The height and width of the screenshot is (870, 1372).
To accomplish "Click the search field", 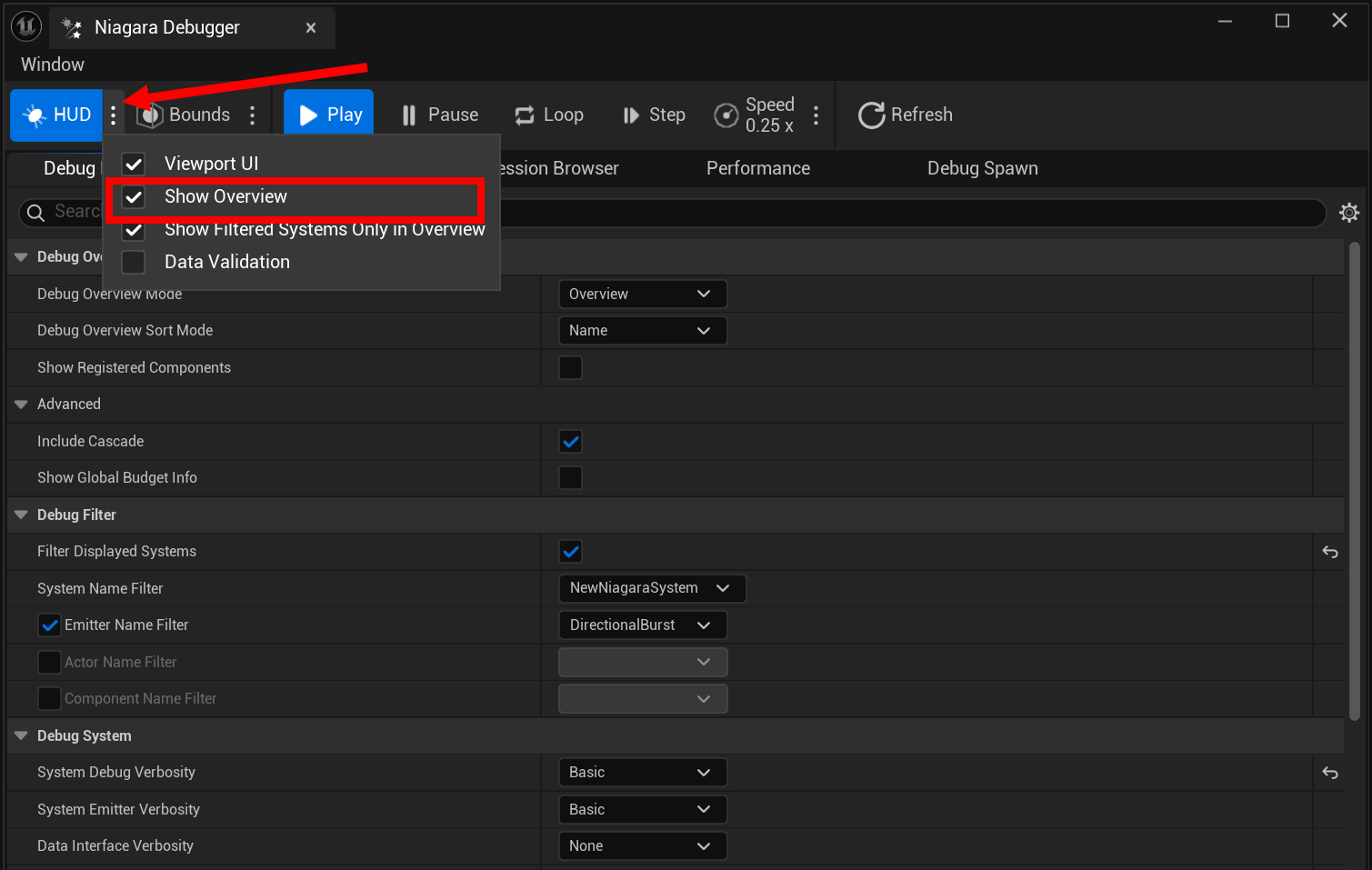I will (x=672, y=213).
